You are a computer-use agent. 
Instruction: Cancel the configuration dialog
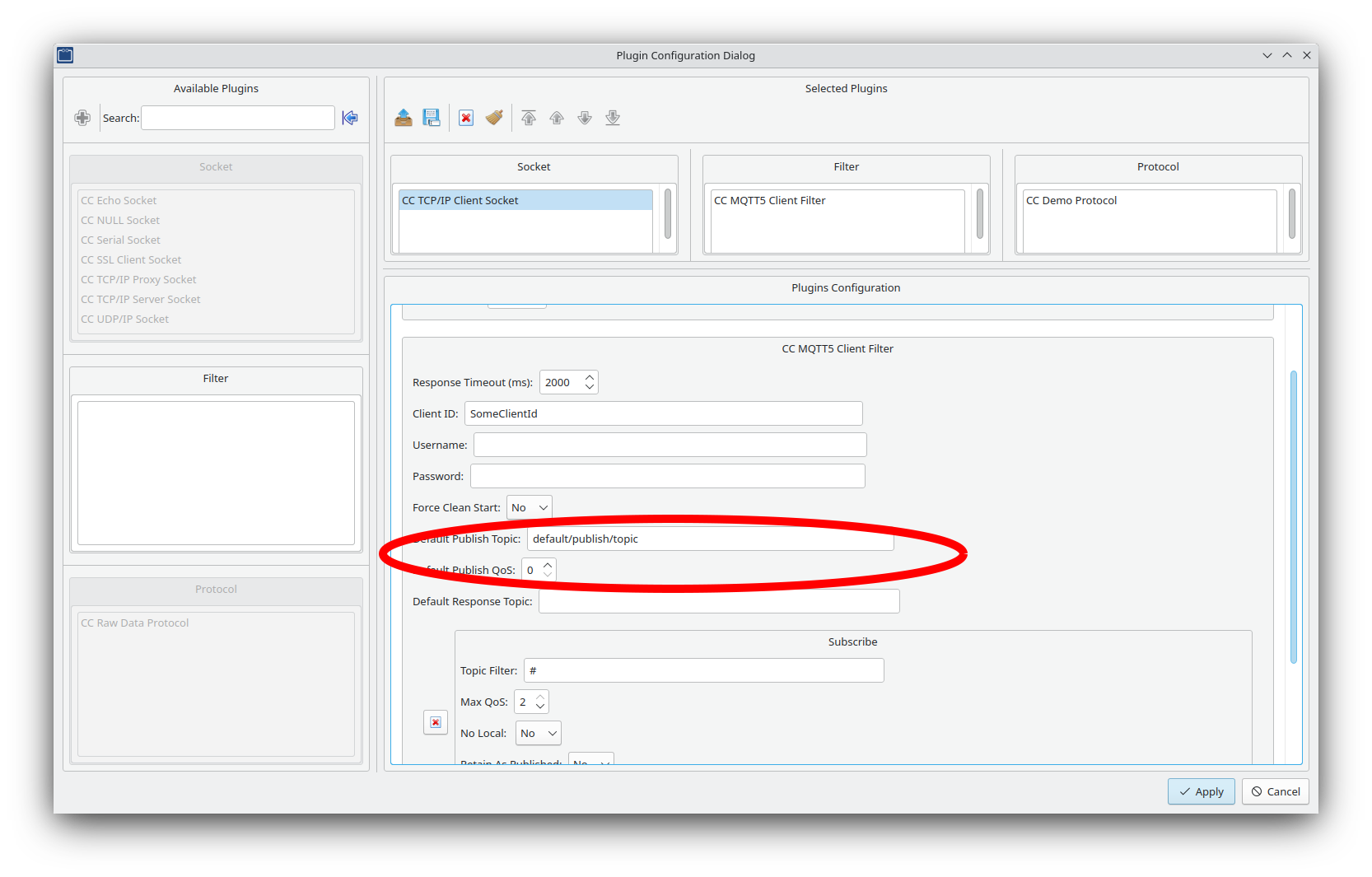click(x=1275, y=791)
